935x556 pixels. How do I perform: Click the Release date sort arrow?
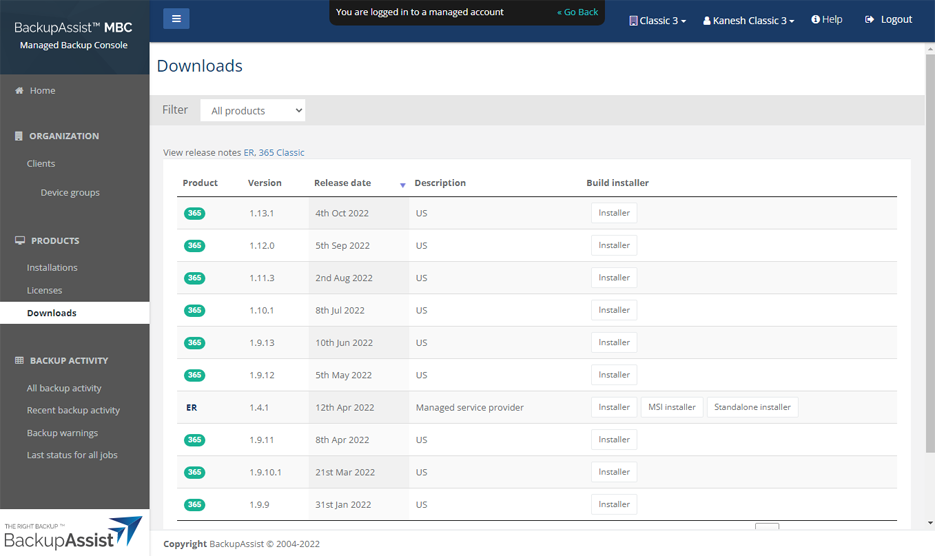pyautogui.click(x=403, y=185)
